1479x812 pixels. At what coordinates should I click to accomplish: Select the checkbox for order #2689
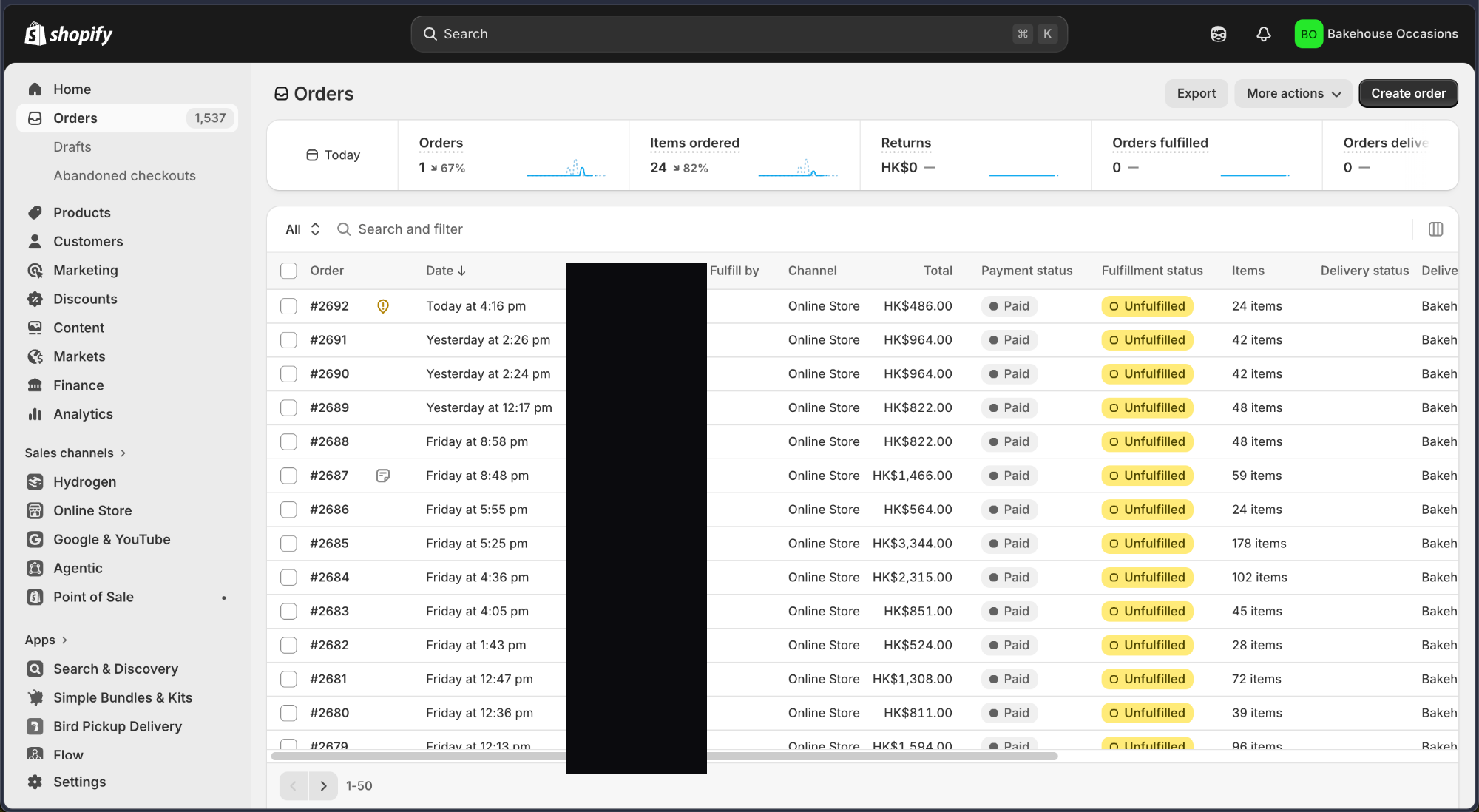coord(288,408)
